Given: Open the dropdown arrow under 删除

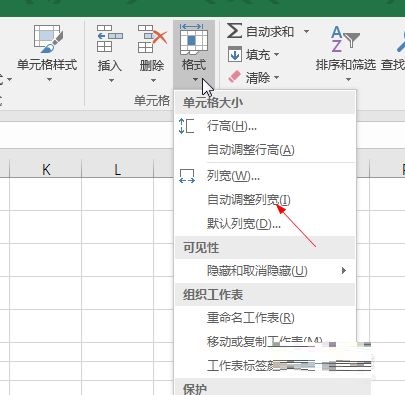Looking at the screenshot, I should [x=153, y=80].
